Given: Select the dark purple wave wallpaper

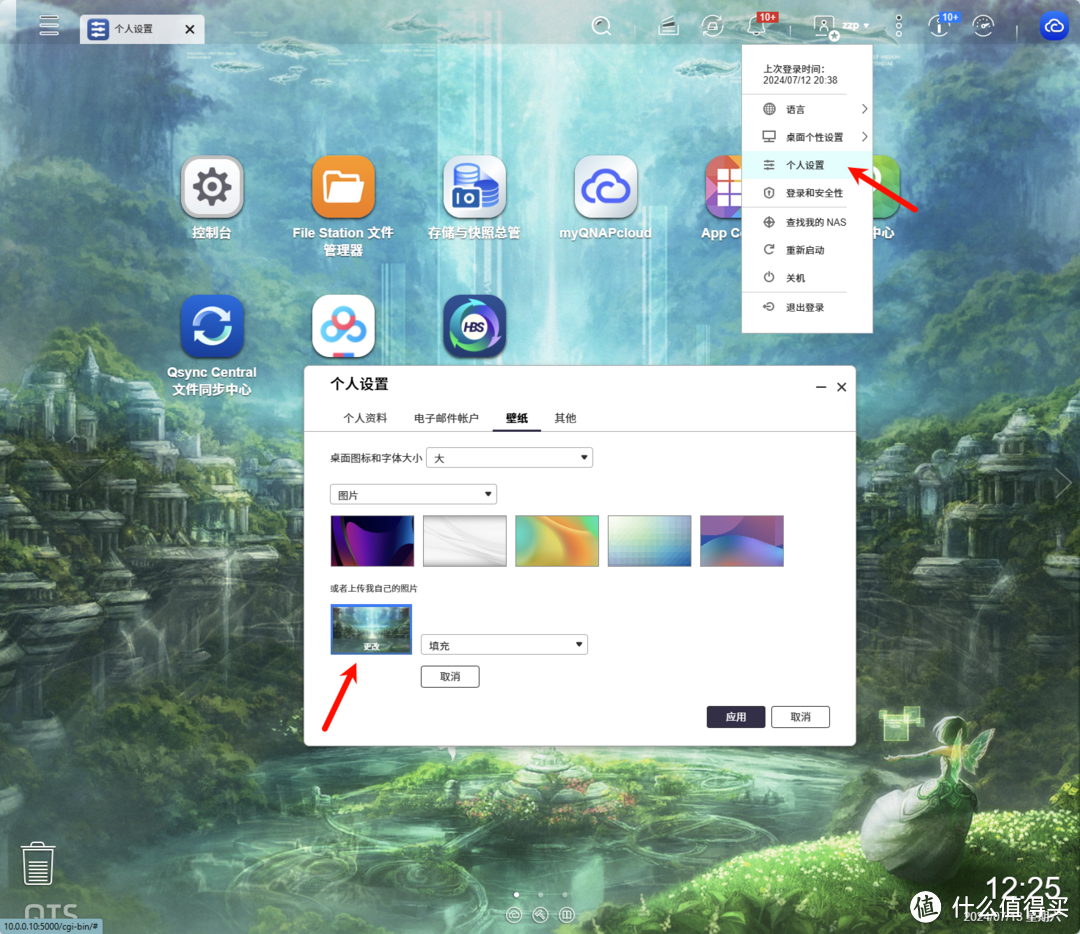Looking at the screenshot, I should (x=372, y=541).
